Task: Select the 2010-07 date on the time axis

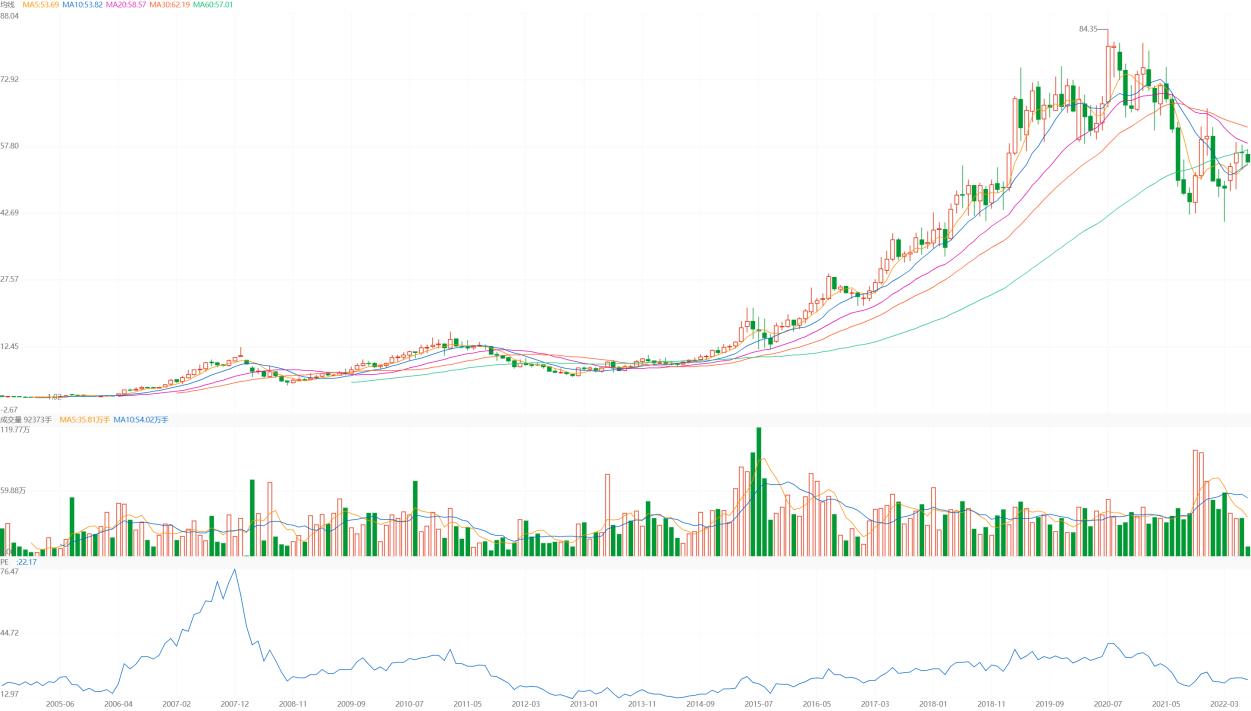Action: point(409,704)
